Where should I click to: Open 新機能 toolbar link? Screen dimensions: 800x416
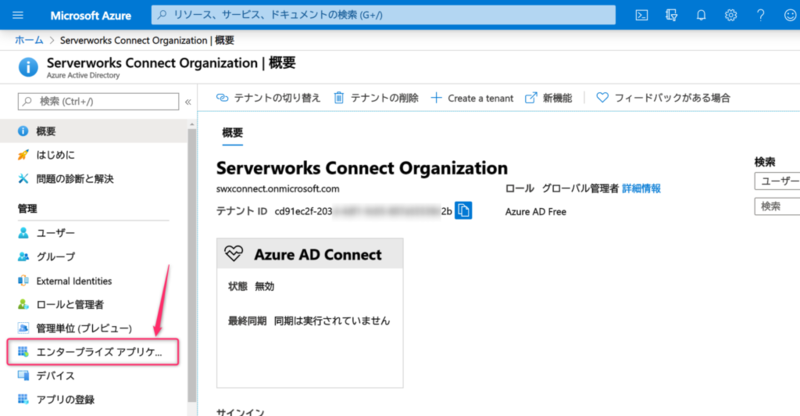pyautogui.click(x=548, y=98)
